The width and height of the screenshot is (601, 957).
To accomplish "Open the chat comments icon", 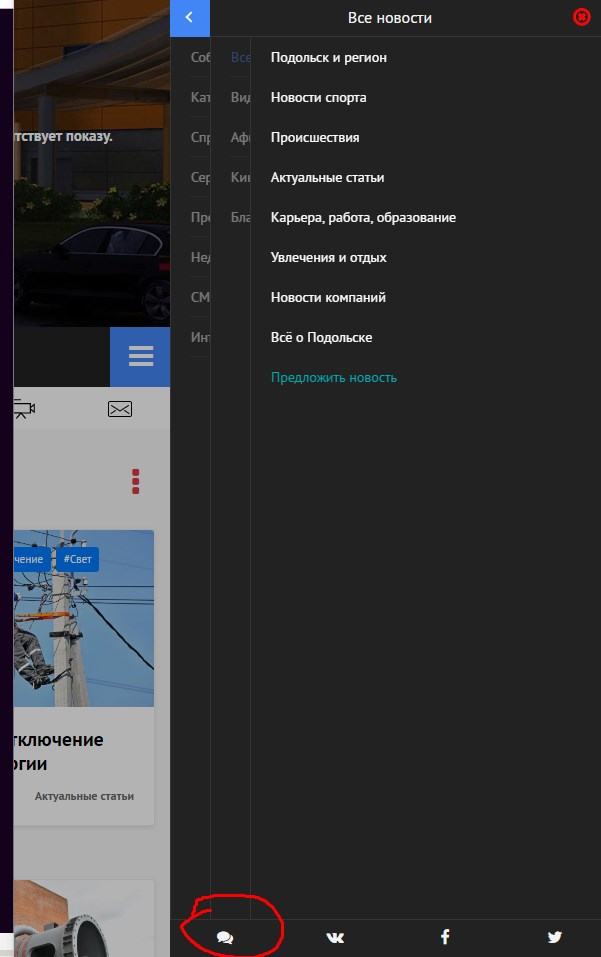I will tap(225, 937).
